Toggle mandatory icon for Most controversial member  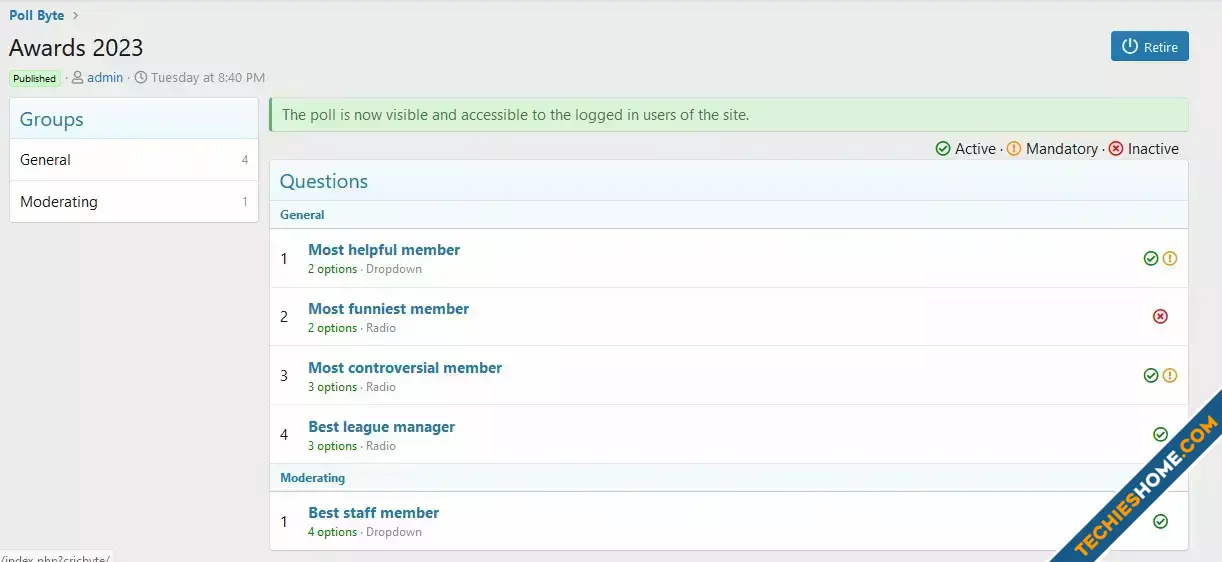1170,376
